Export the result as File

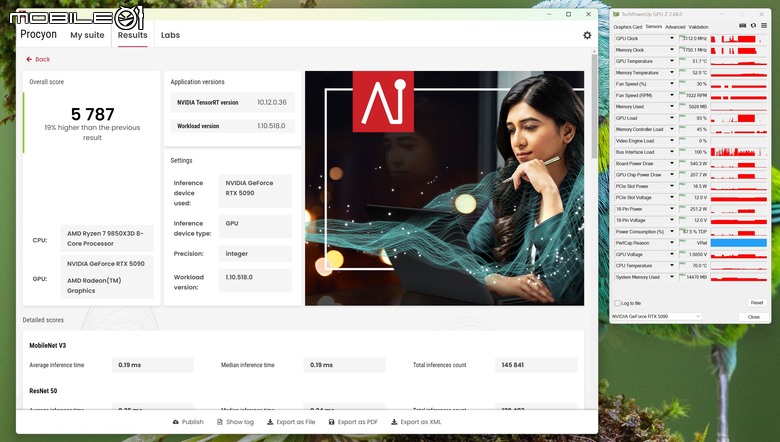291,422
